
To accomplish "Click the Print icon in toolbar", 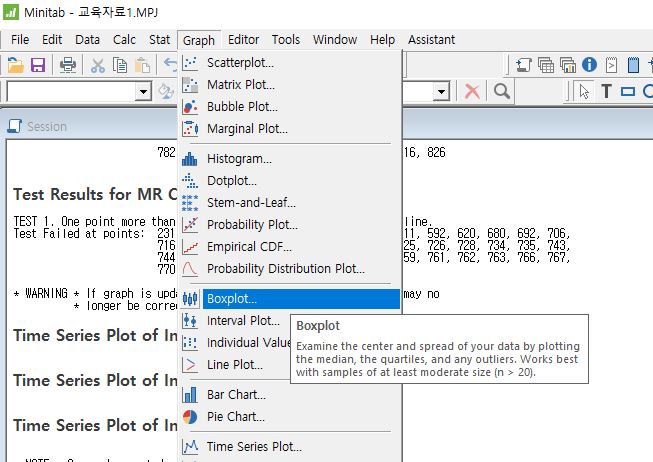I will tap(67, 65).
